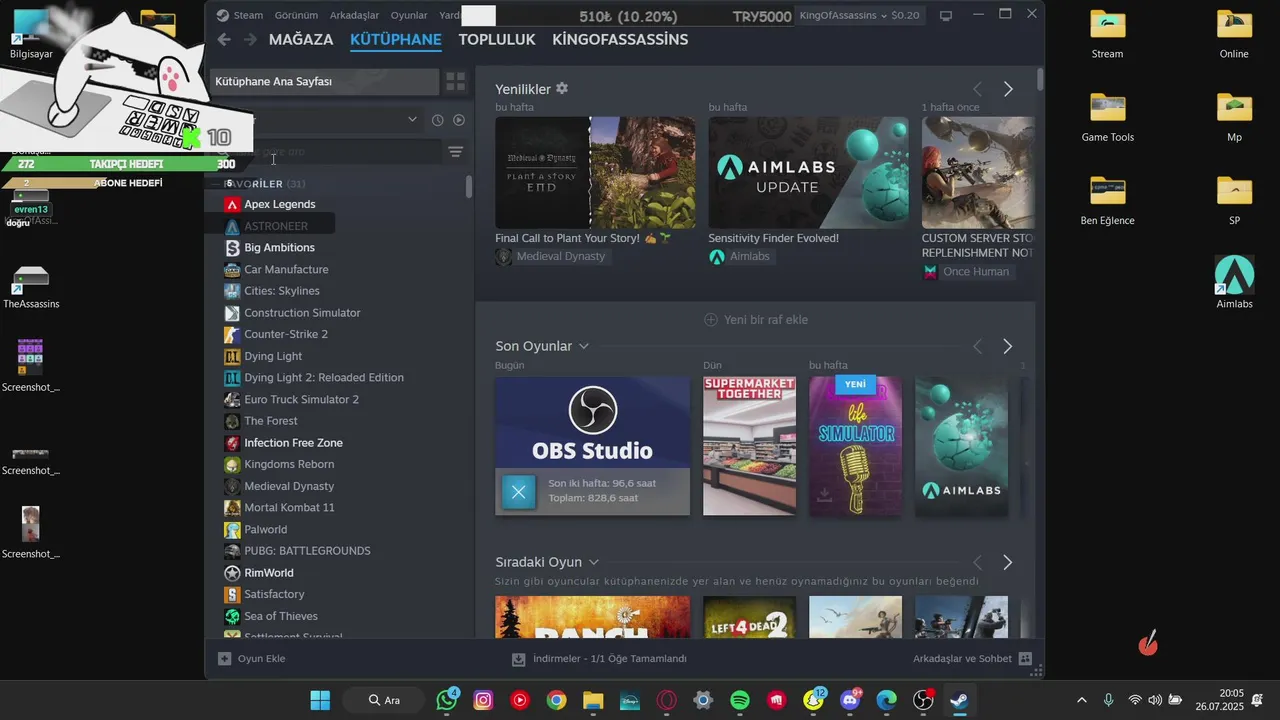Select Infection Free Zone in list
The width and height of the screenshot is (1280, 720).
click(x=293, y=442)
